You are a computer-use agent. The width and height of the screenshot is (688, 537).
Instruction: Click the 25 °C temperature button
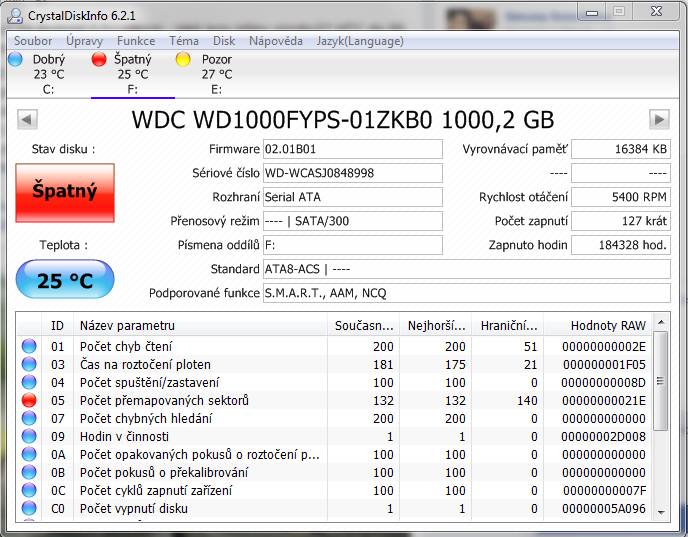[65, 279]
